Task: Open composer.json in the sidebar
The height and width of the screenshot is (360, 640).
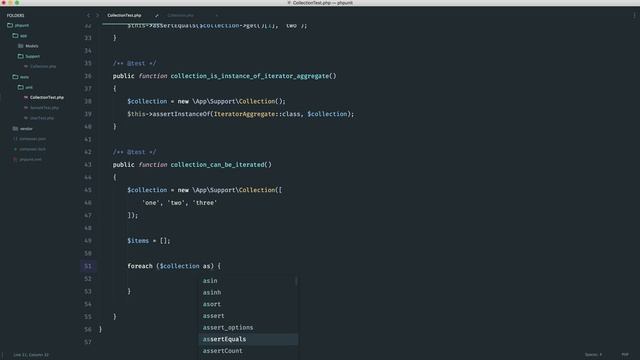Action: 33,139
